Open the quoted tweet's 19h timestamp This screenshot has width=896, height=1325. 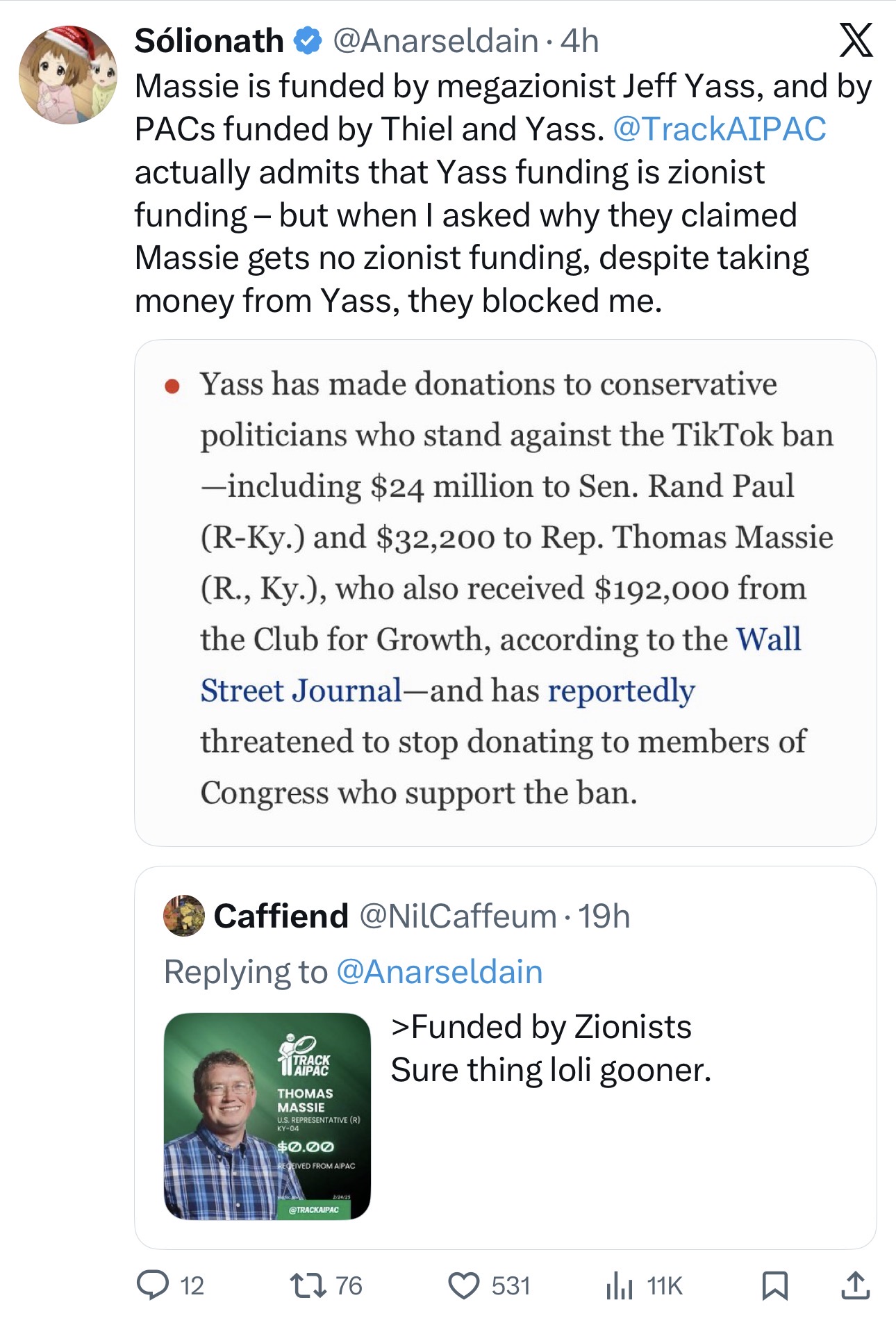604,916
